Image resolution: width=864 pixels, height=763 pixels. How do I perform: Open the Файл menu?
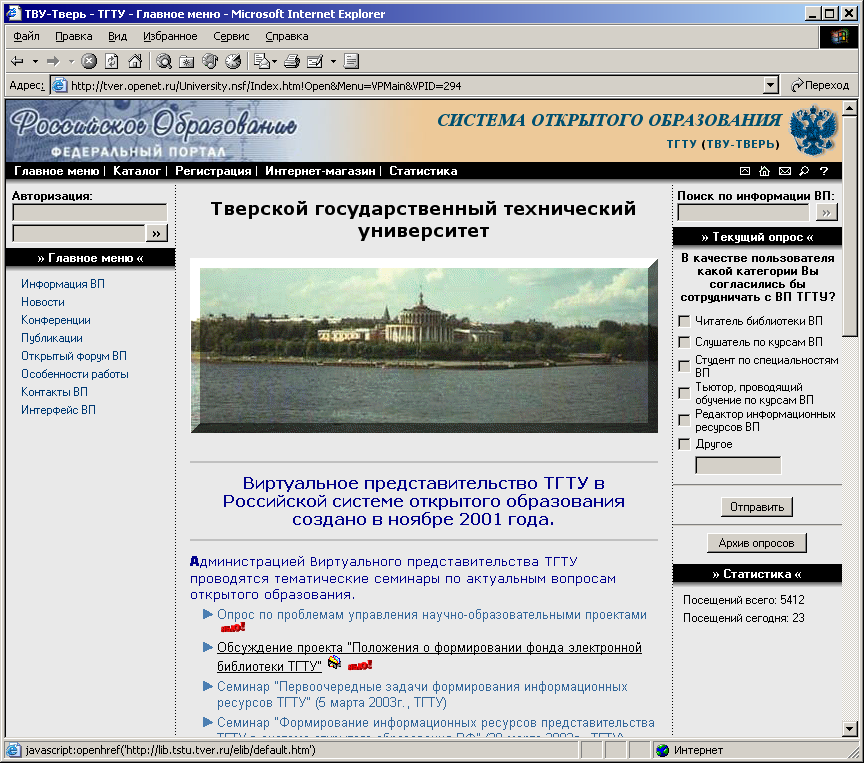(26, 36)
